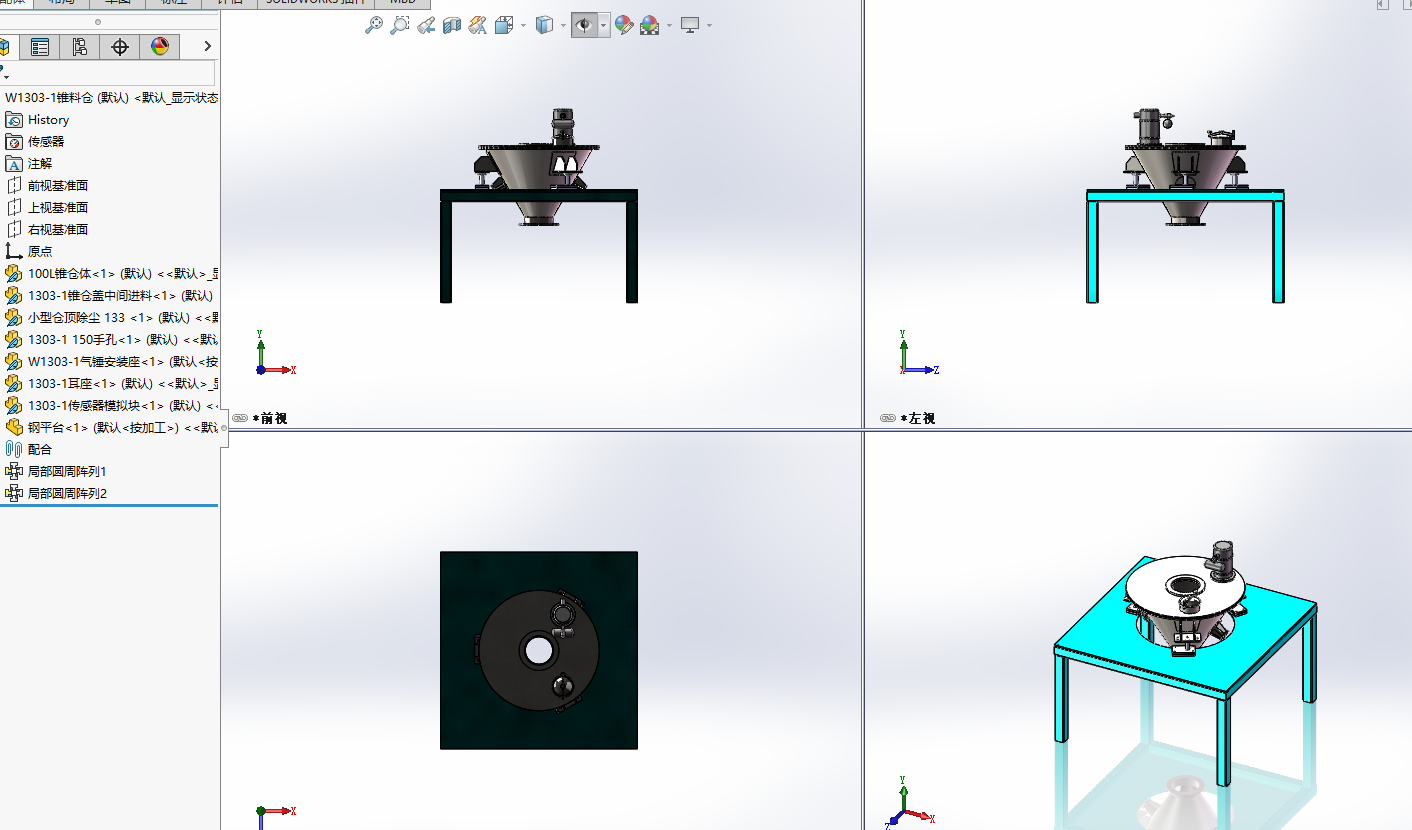Select the 钢平台<1> steel platform component

[x=112, y=428]
